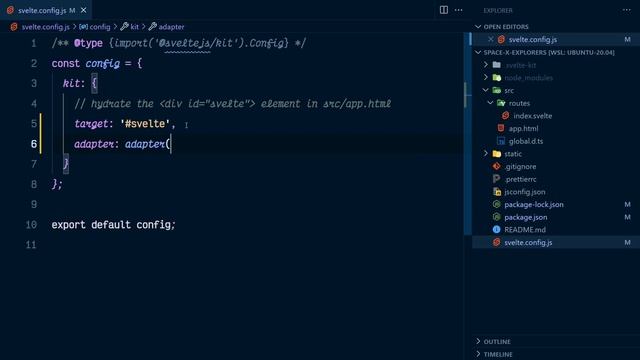Click the '#svelte' string on line 5
Screen dimensions: 640x360
point(145,124)
